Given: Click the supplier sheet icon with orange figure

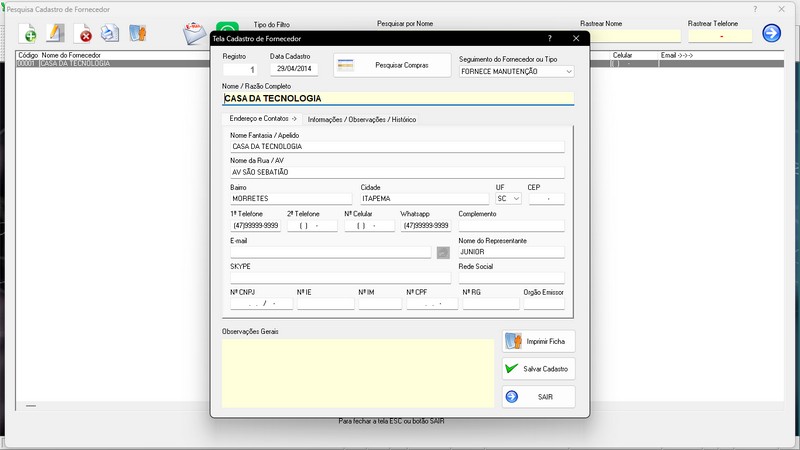Looking at the screenshot, I should [x=138, y=33].
